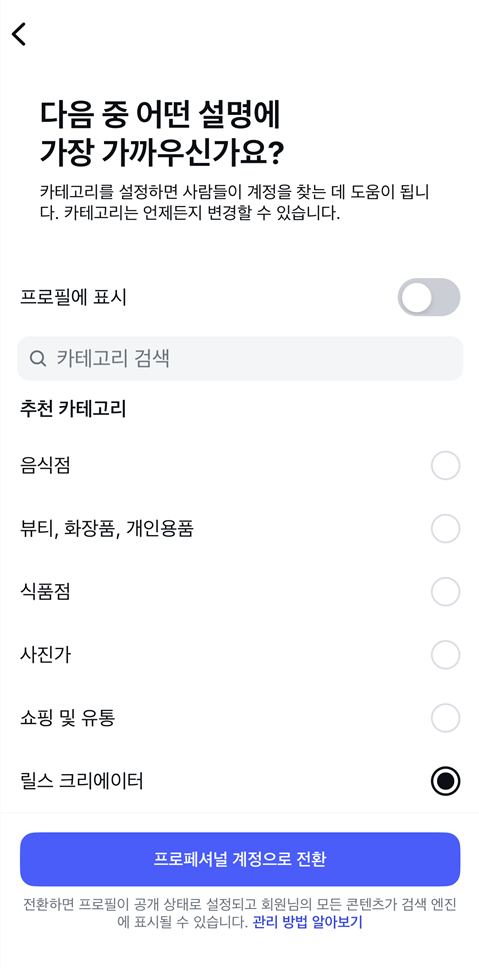Select the 쇼핑 및 유통 radio button

(x=446, y=718)
